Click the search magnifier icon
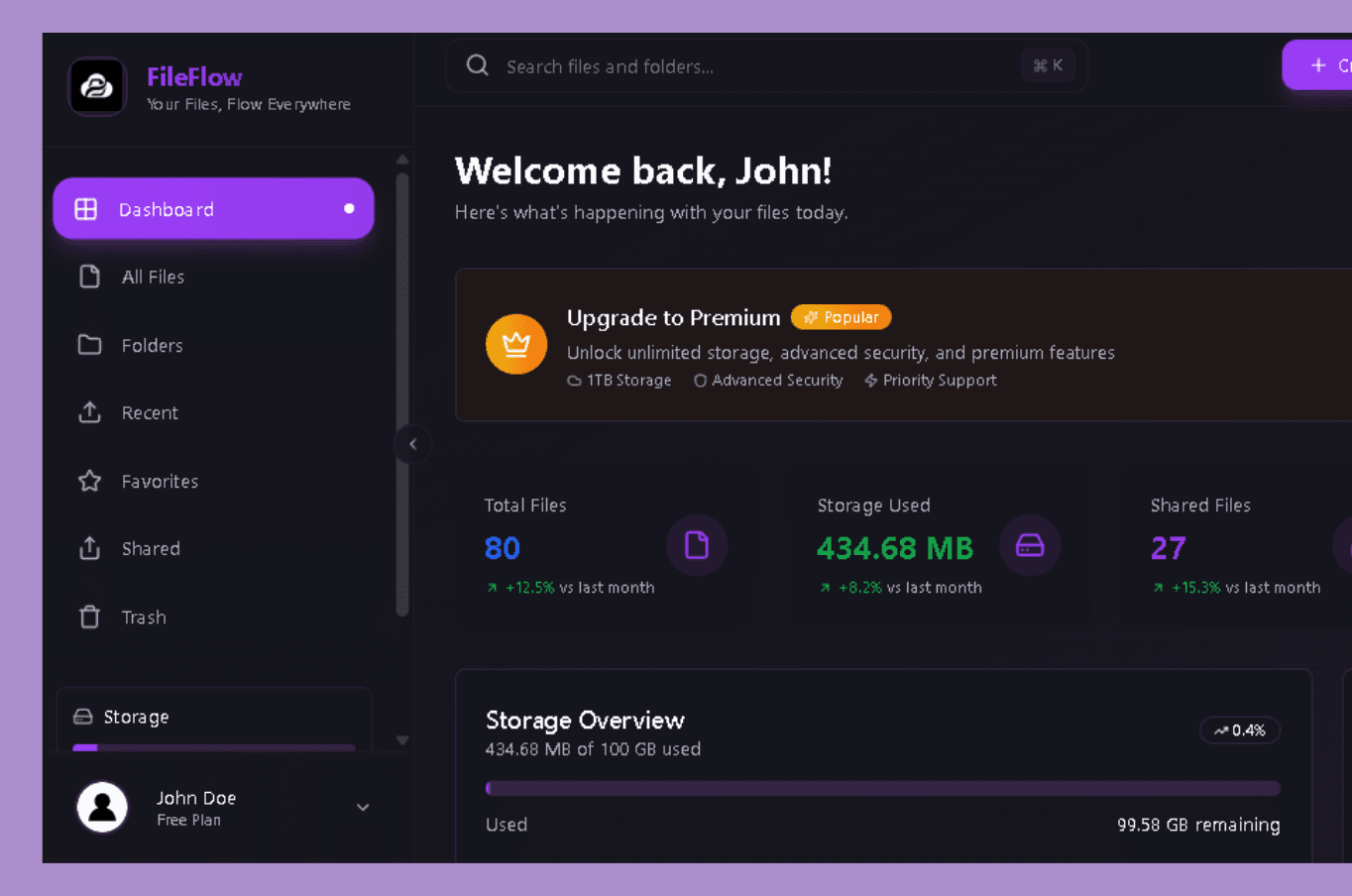 478,65
